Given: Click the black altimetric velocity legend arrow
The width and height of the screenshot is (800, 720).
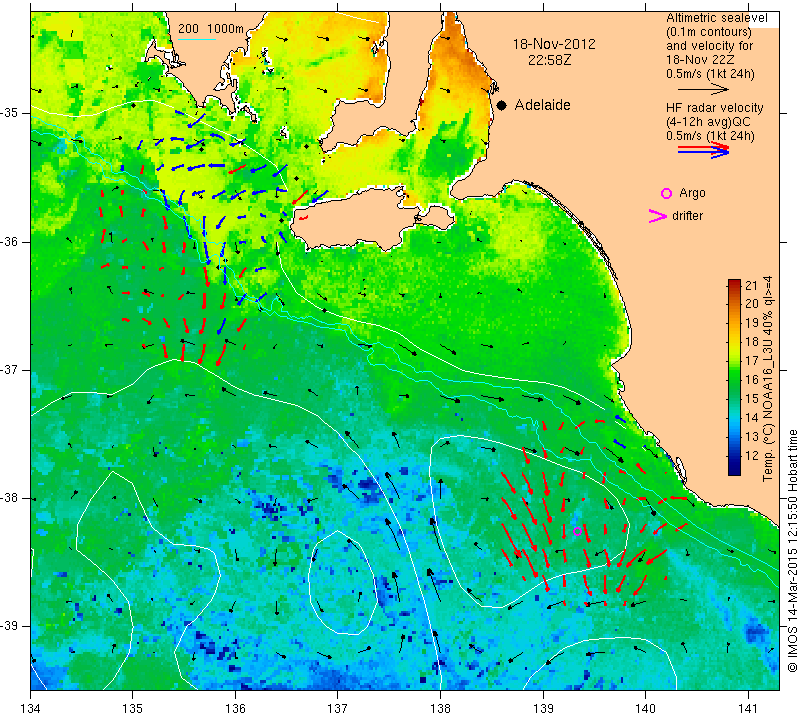Looking at the screenshot, I should click(x=703, y=89).
